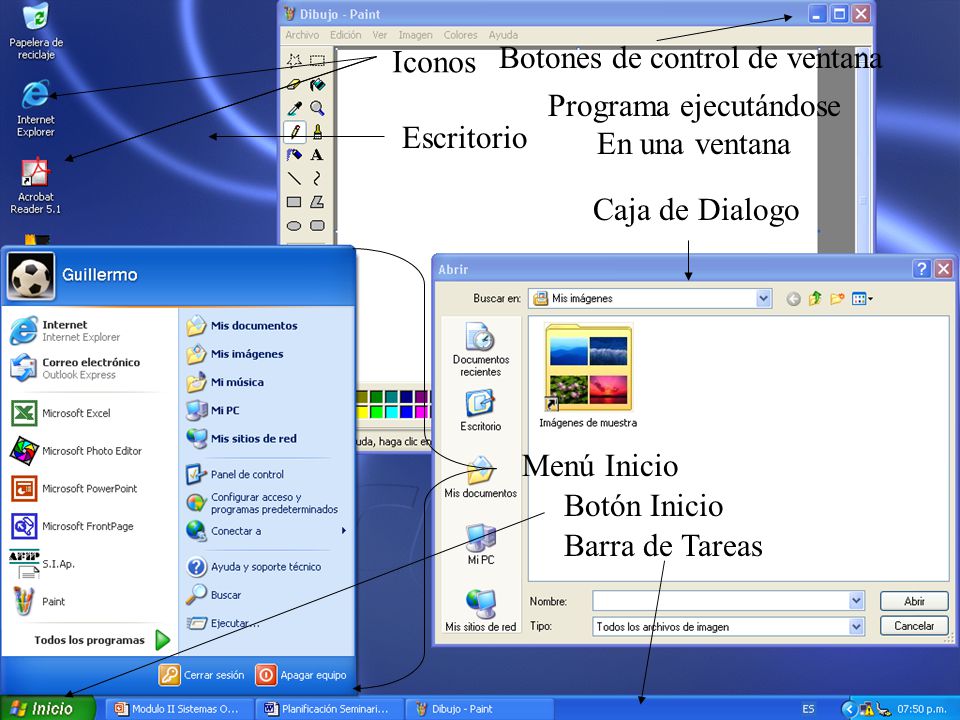This screenshot has width=960, height=720.
Task: Open Microsoft PowerPoint from Start menu
Action: (73, 489)
